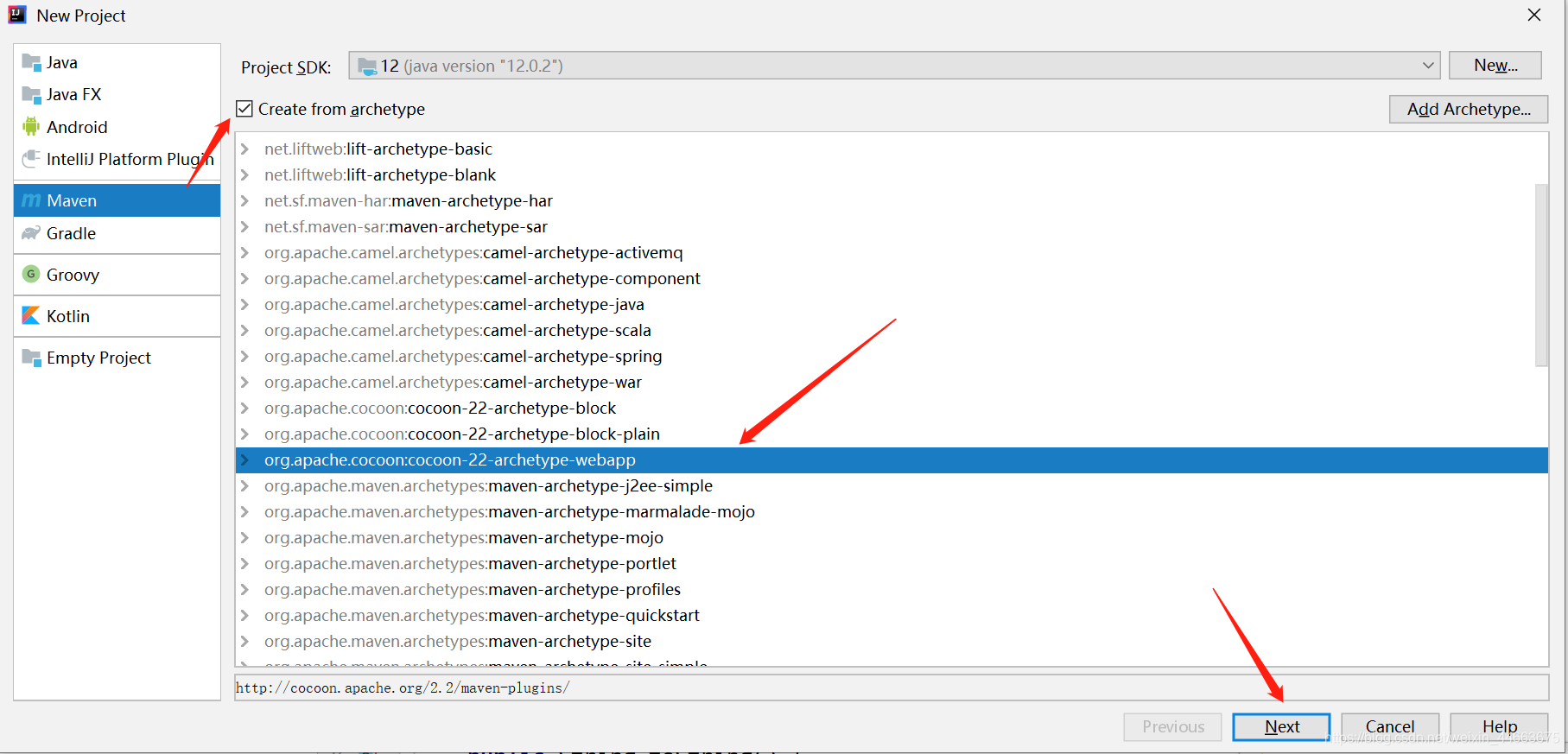The height and width of the screenshot is (754, 1568).
Task: Click the Empty Project folder icon
Action: tap(31, 358)
